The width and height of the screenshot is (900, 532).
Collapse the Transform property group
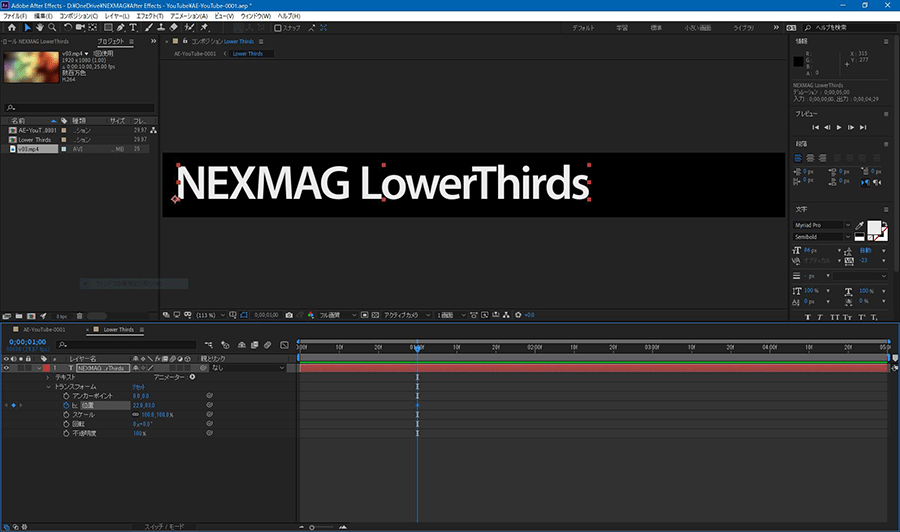coord(48,387)
